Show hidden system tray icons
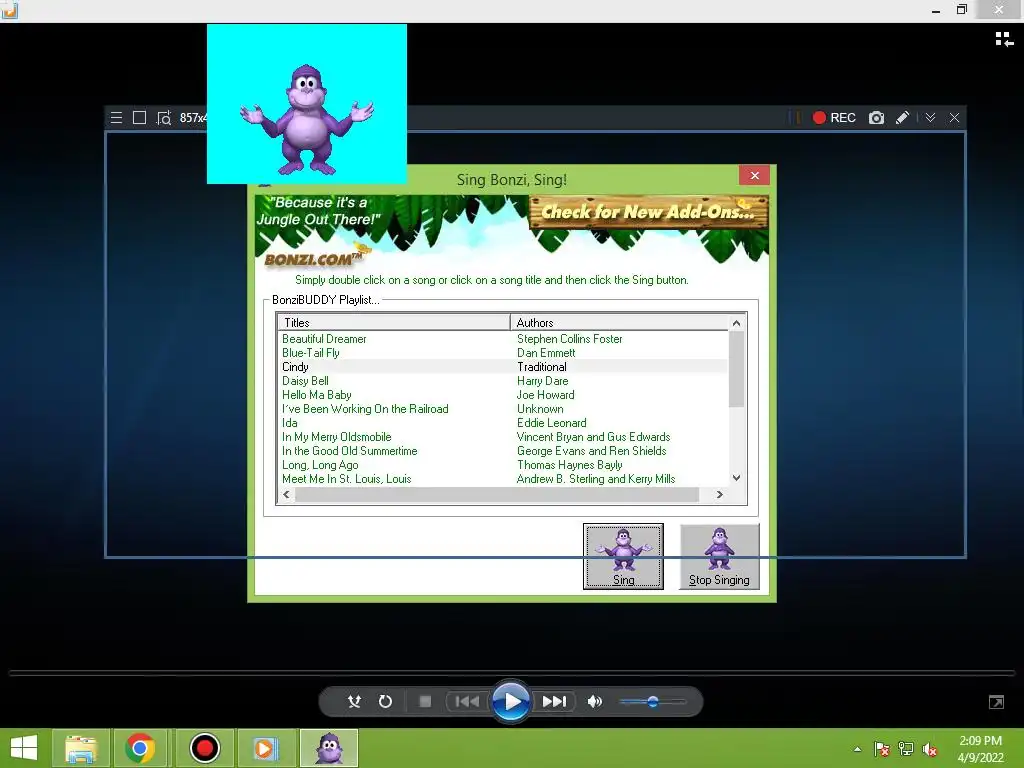The height and width of the screenshot is (768, 1024). (857, 749)
